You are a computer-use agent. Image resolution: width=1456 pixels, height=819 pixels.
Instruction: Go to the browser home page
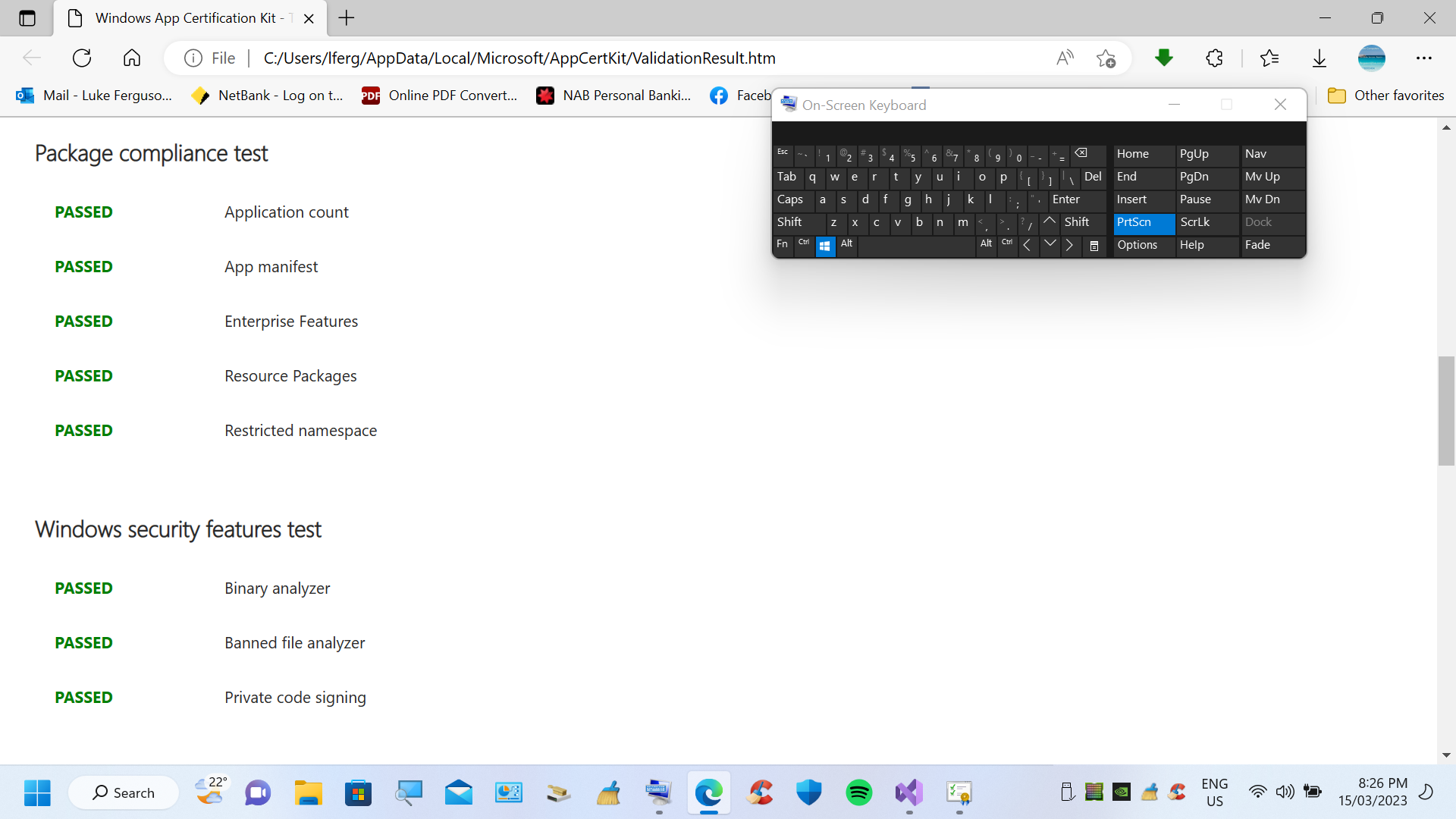131,58
